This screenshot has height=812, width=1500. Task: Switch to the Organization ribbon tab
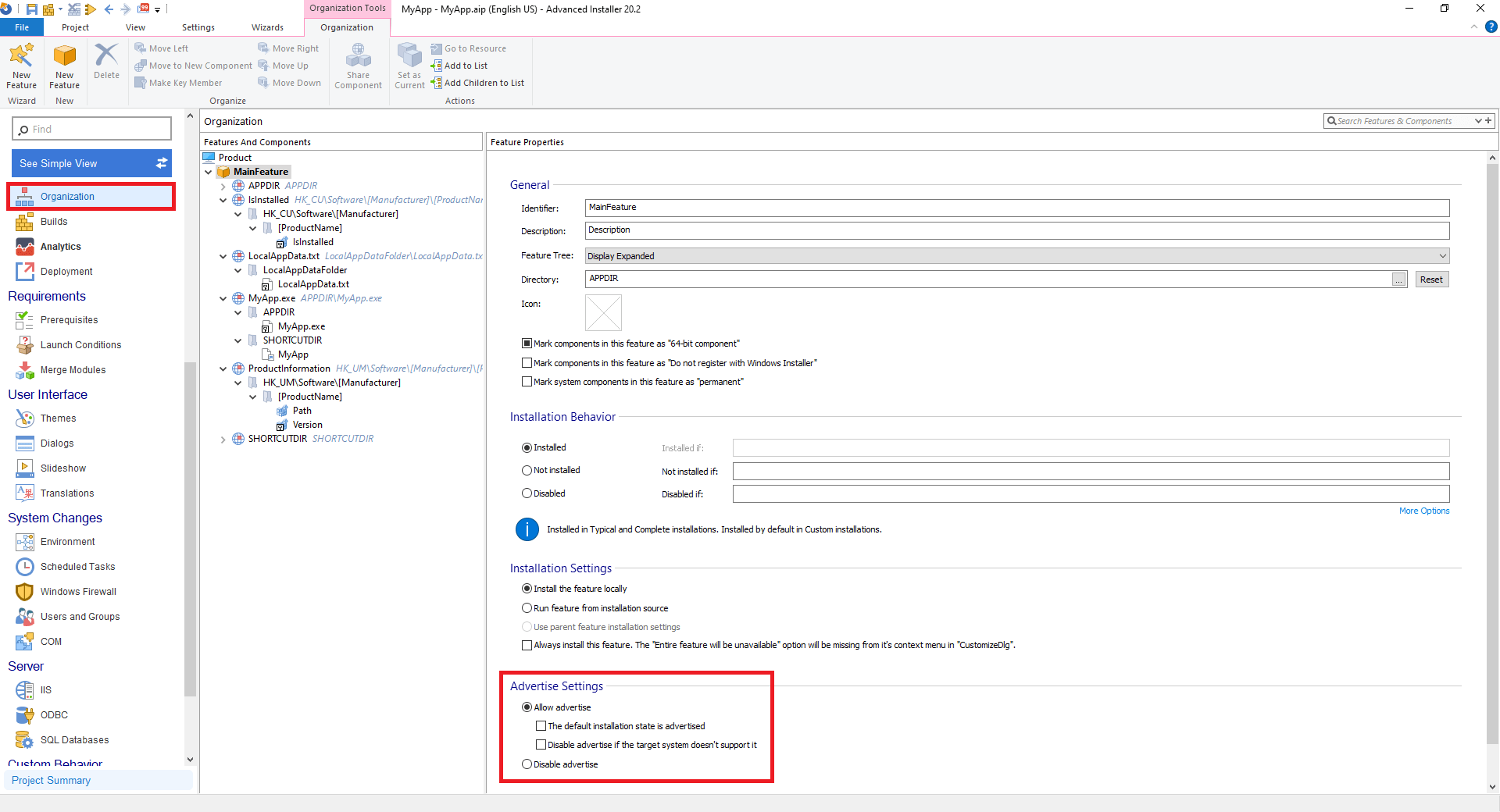(x=347, y=27)
